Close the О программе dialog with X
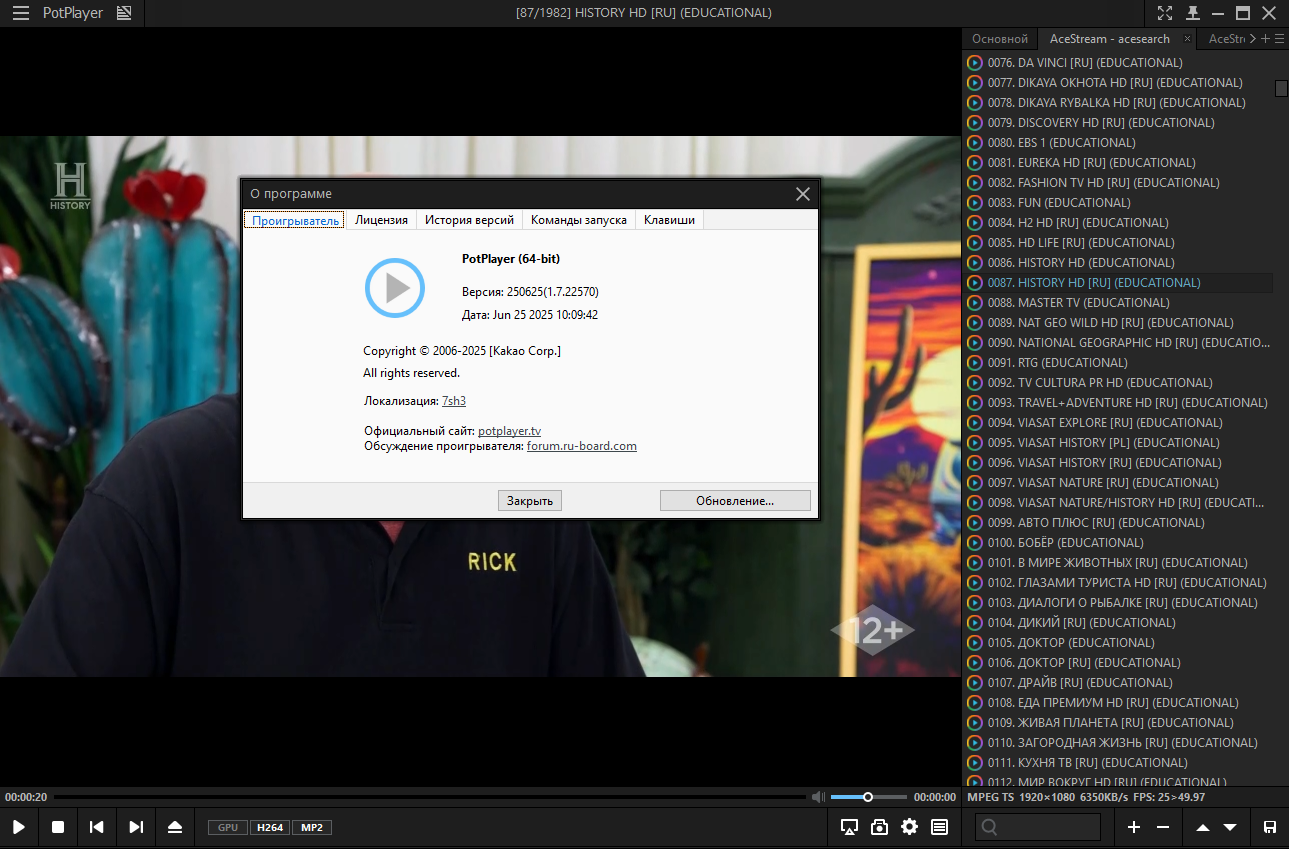1289x849 pixels. click(x=803, y=194)
